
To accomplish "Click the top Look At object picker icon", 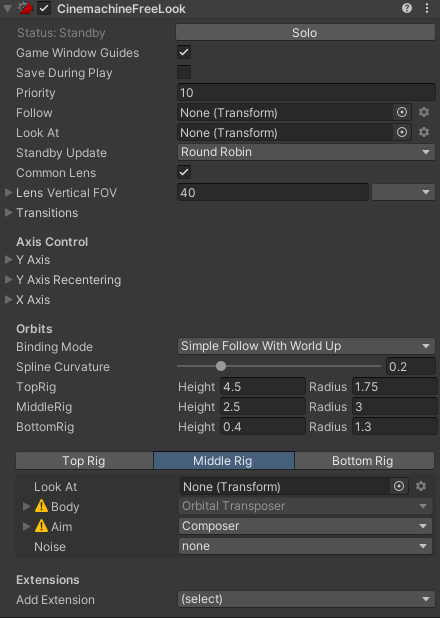I will pos(402,132).
